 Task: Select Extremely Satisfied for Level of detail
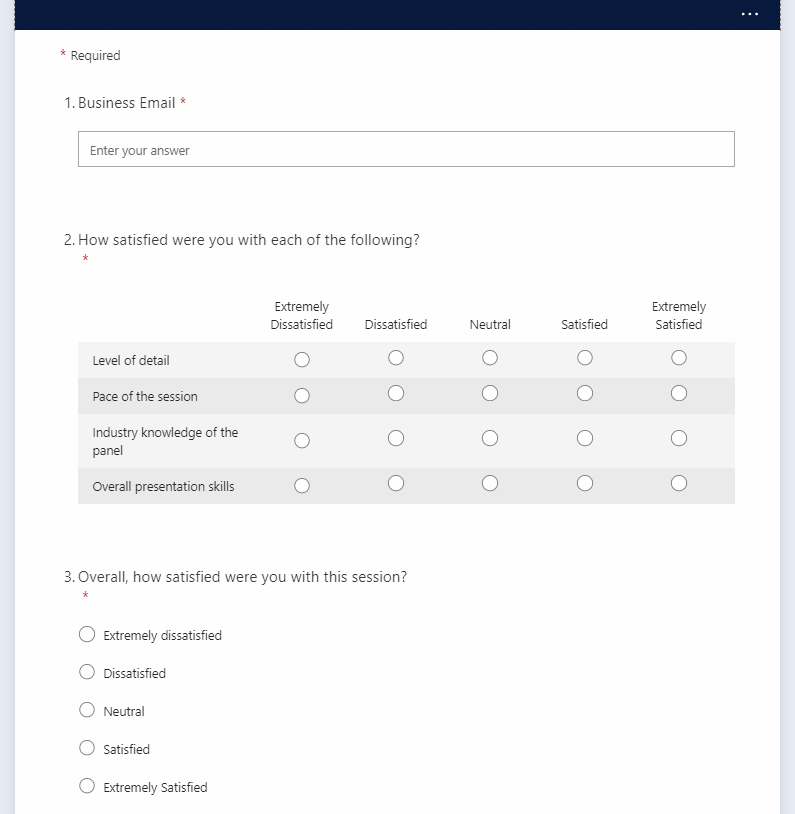point(678,357)
